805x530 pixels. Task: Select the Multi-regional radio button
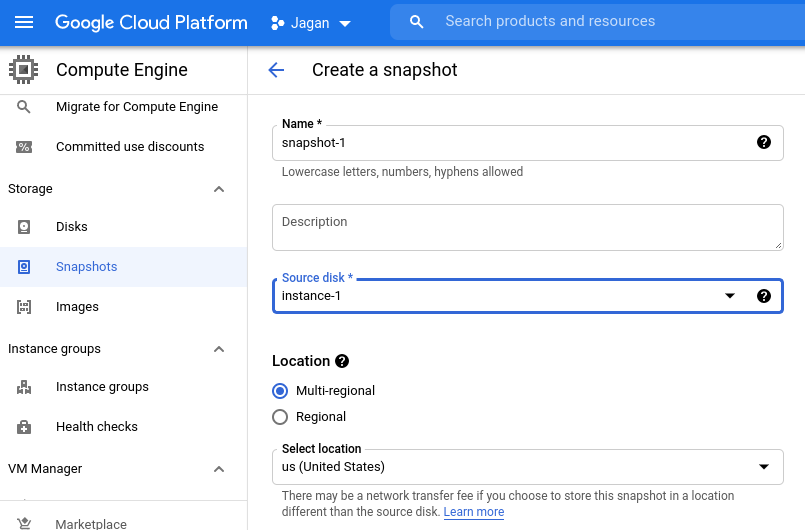click(x=280, y=391)
